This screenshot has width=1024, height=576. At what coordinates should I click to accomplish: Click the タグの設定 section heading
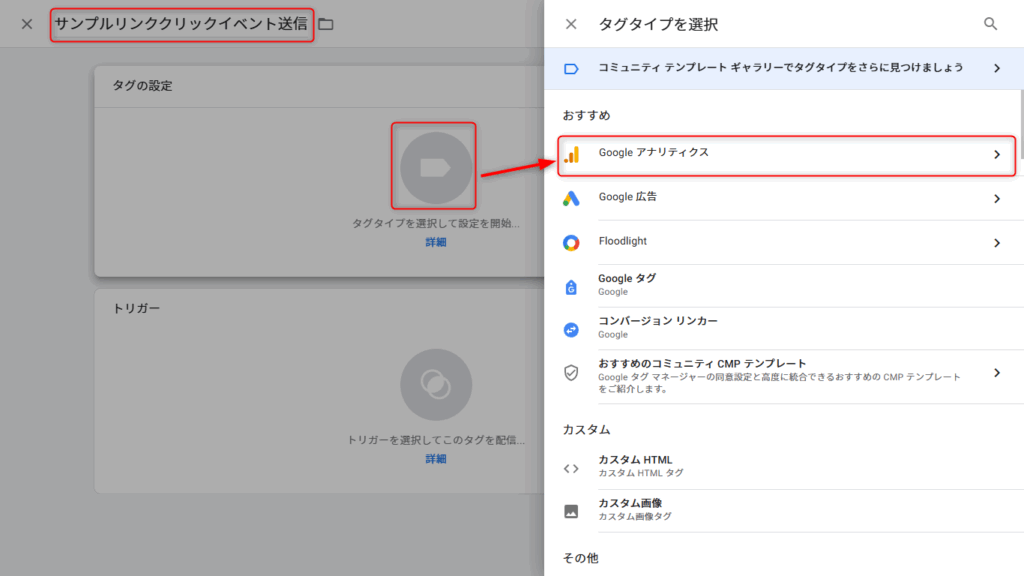(142, 86)
